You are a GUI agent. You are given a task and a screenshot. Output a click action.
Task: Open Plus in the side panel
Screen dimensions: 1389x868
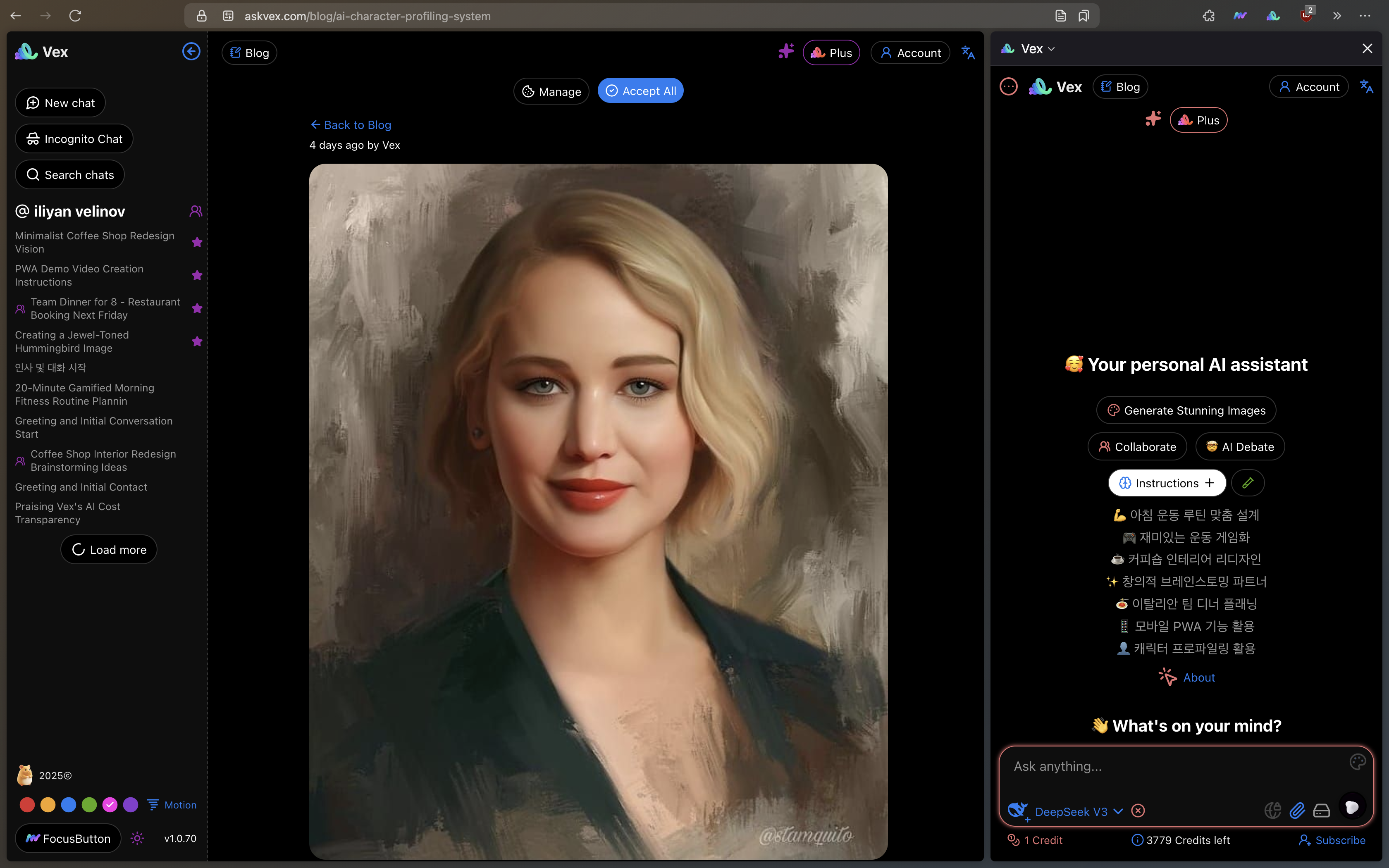(x=1198, y=120)
